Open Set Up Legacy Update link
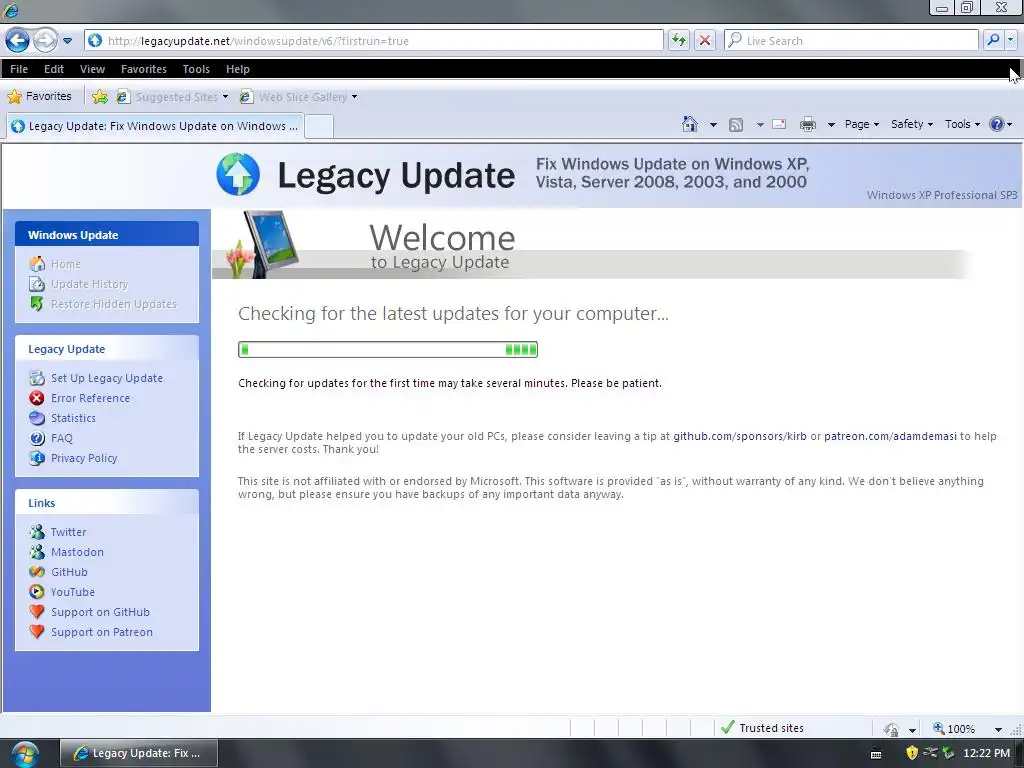1024x768 pixels. (107, 378)
